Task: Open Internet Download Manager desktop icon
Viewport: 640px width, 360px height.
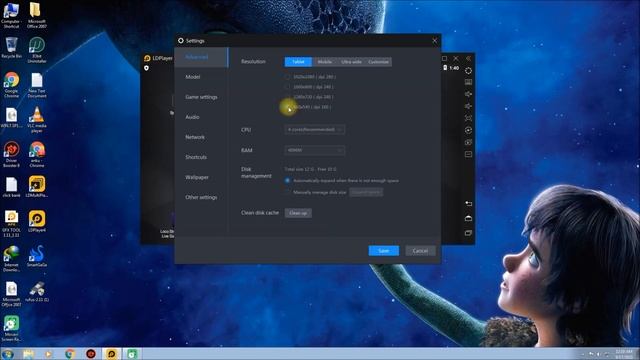Action: pos(11,259)
